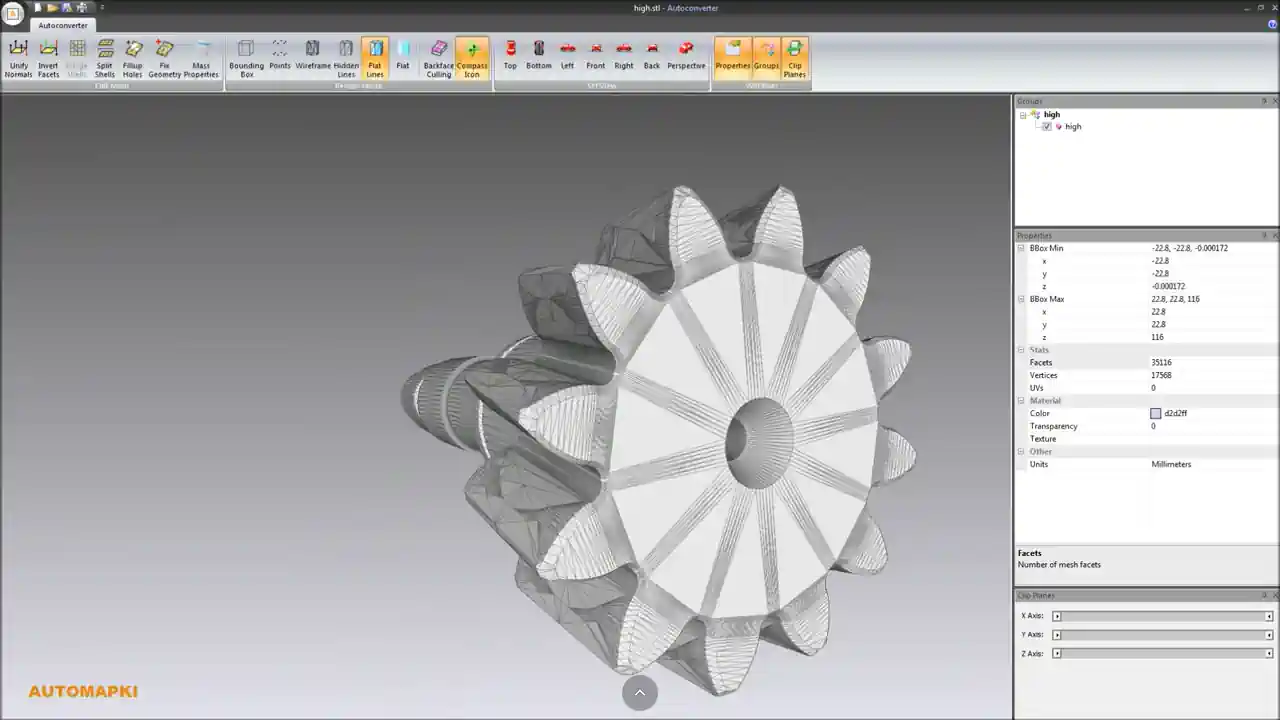Toggle the Compass Icon display
Viewport: 1280px width, 720px height.
coord(472,58)
